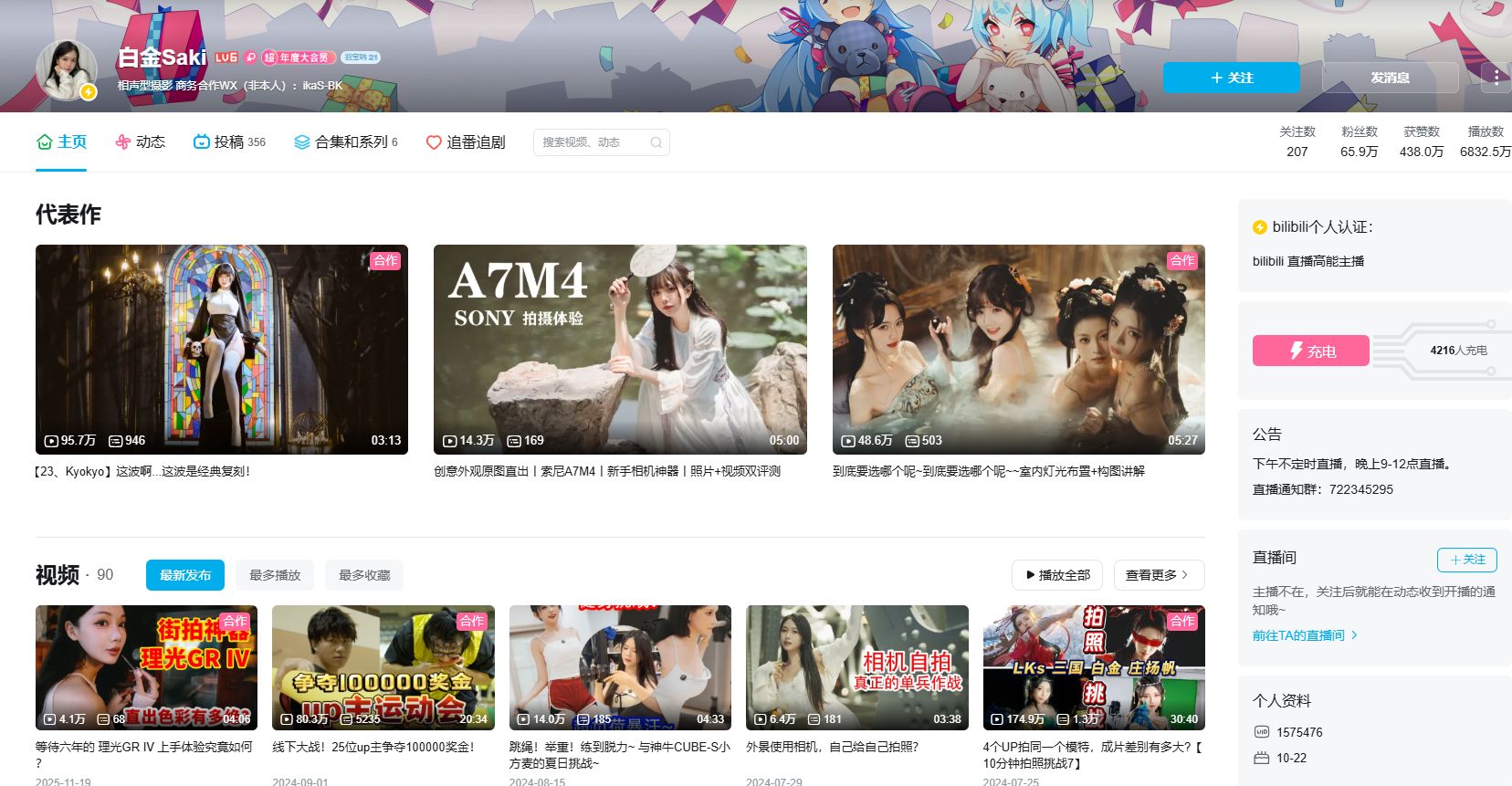Switch to the 主页 tab
The width and height of the screenshot is (1512, 786).
pos(61,142)
